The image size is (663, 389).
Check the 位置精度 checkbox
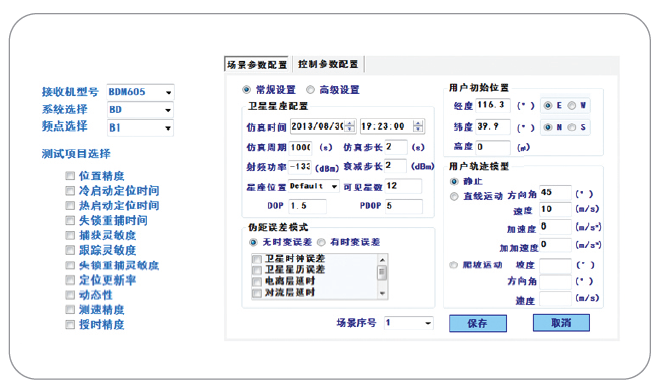click(x=70, y=175)
